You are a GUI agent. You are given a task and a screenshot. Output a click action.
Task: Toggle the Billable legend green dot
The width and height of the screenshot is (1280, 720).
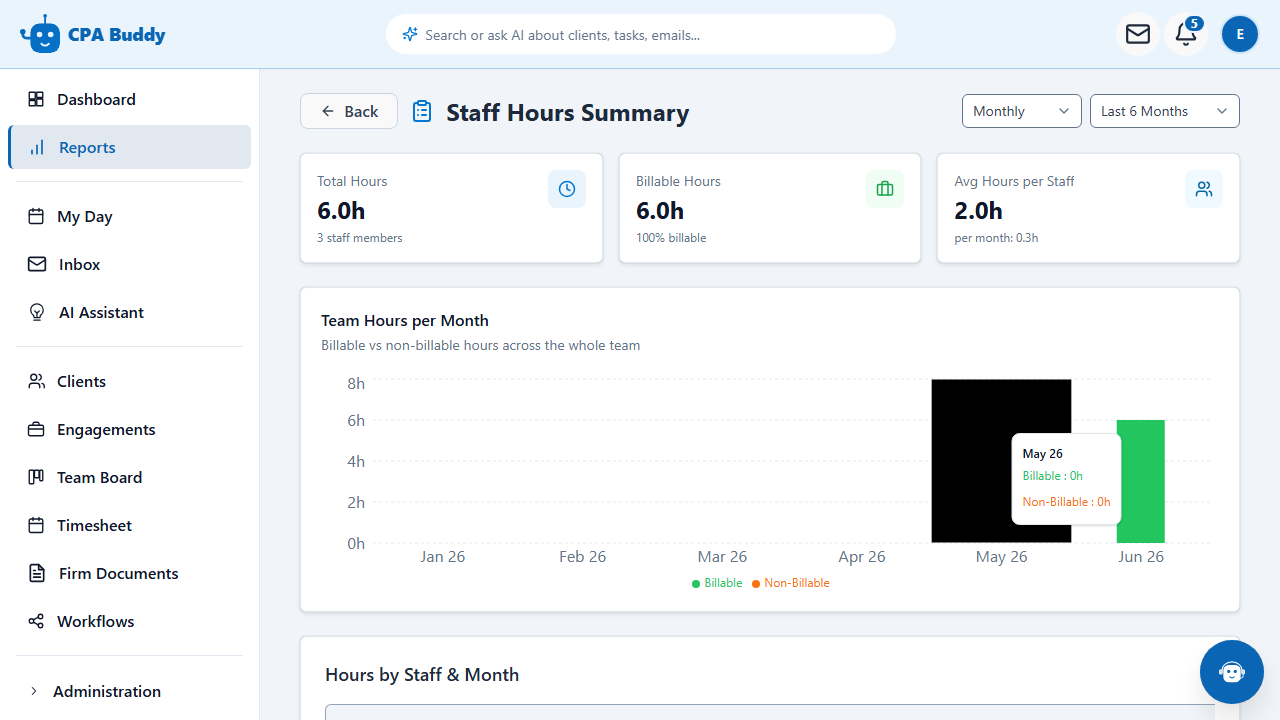[696, 584]
